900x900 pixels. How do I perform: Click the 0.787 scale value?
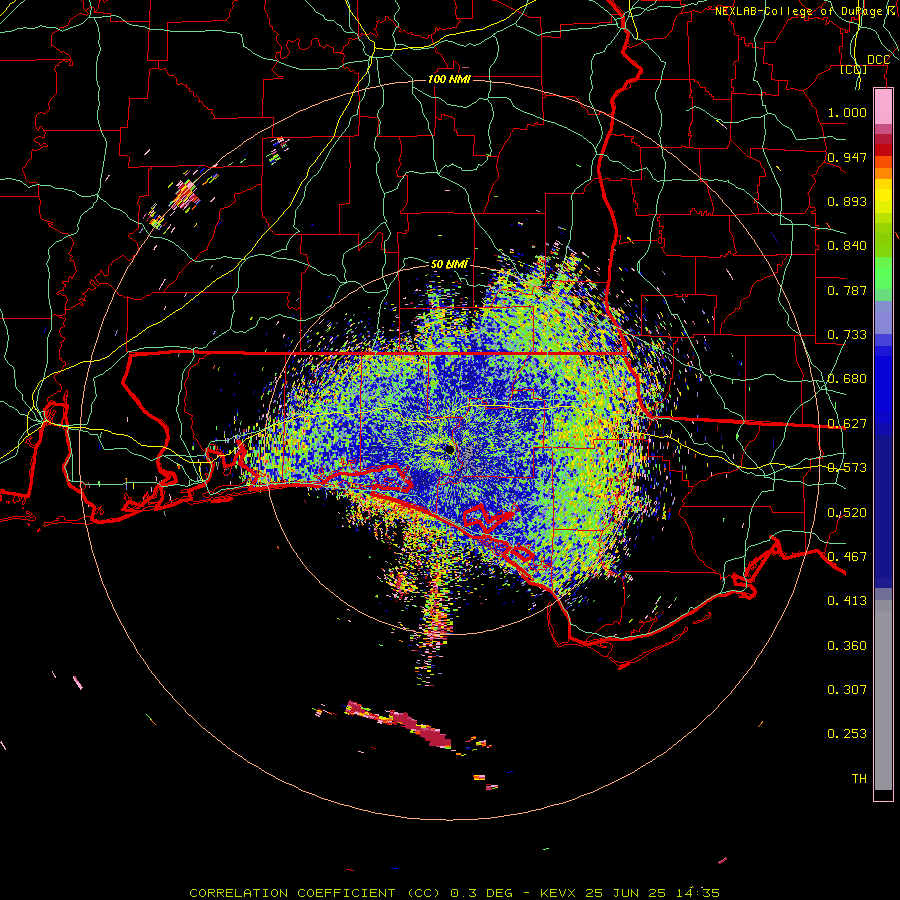(847, 290)
